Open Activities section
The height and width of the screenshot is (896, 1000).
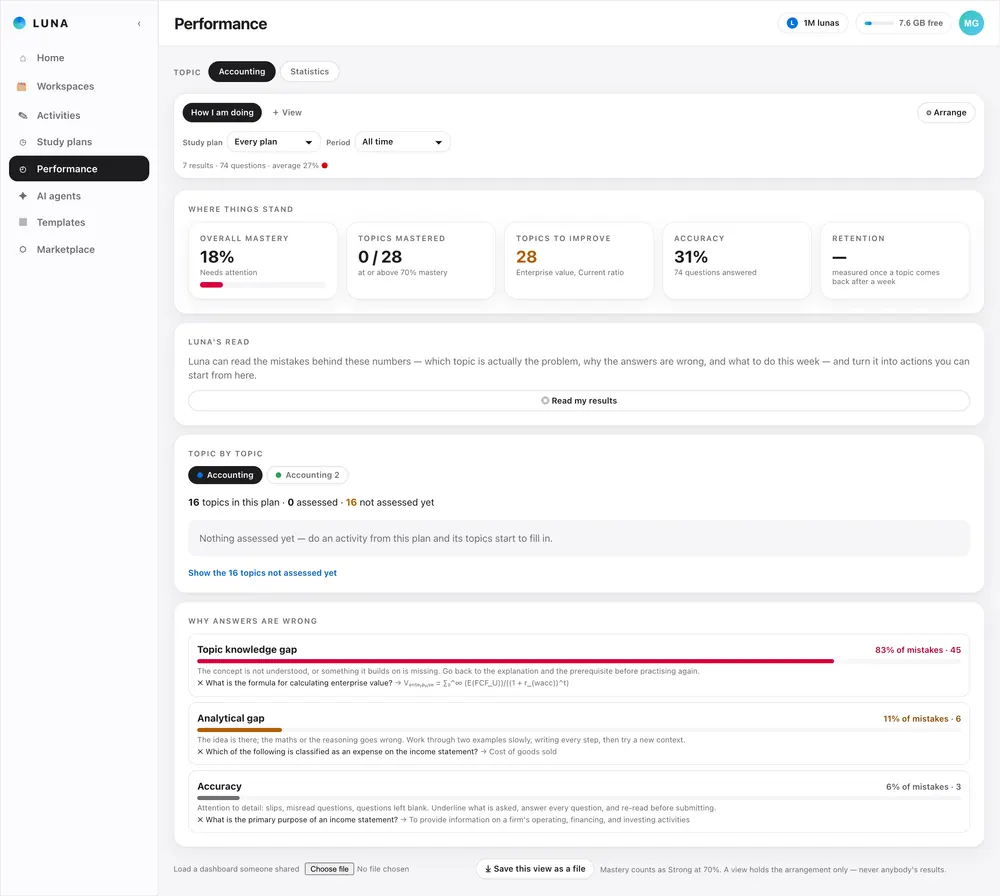point(79,115)
